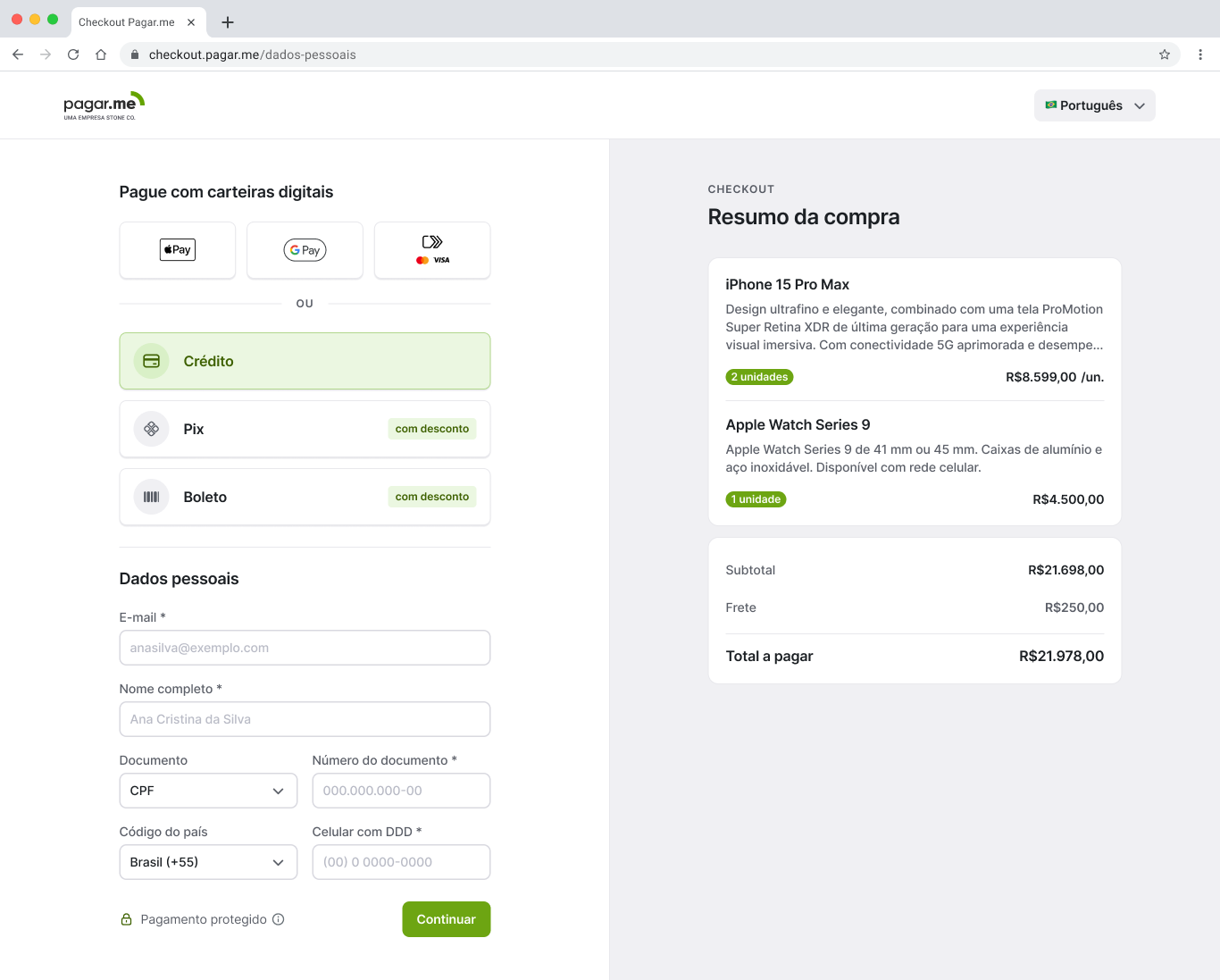Click the Boleto barcode icon
Image resolution: width=1220 pixels, height=980 pixels.
[x=152, y=497]
